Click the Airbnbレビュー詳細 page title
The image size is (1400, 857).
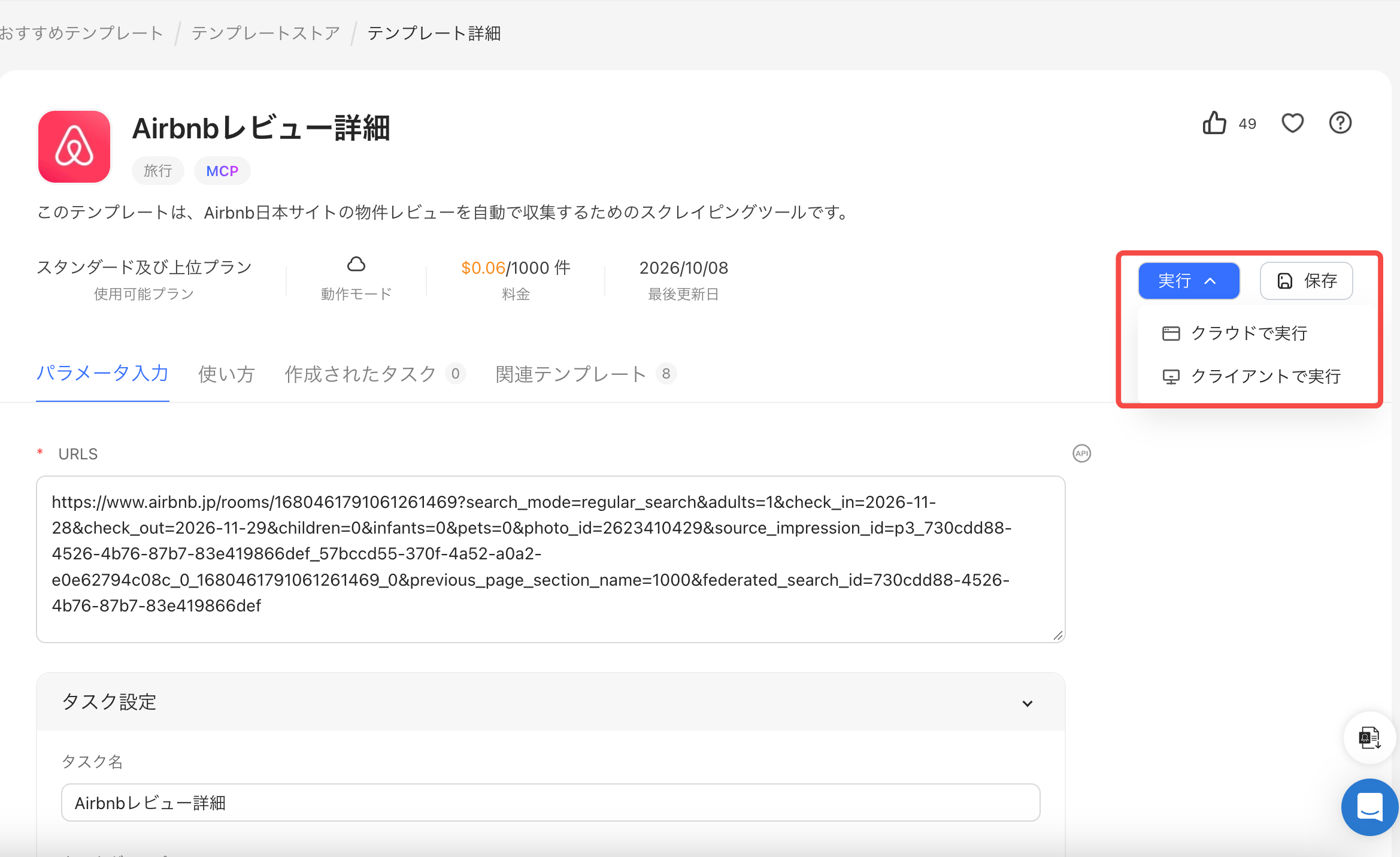click(x=261, y=128)
